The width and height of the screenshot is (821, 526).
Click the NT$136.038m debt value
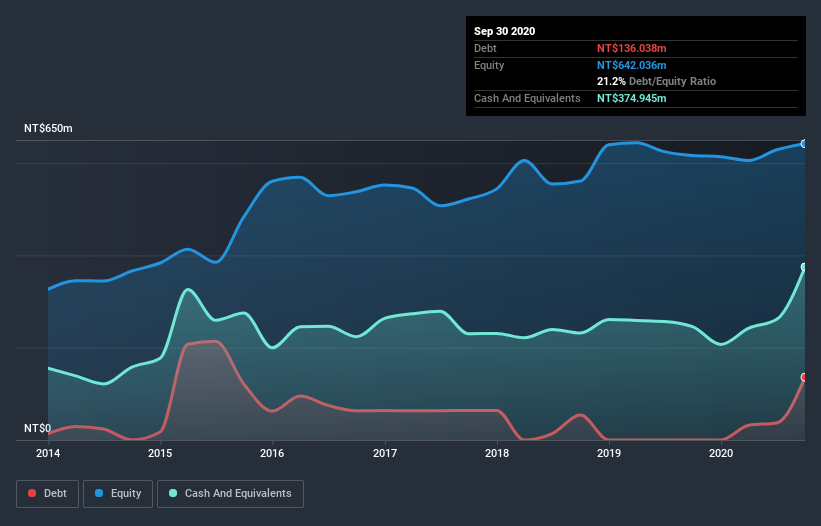point(631,48)
